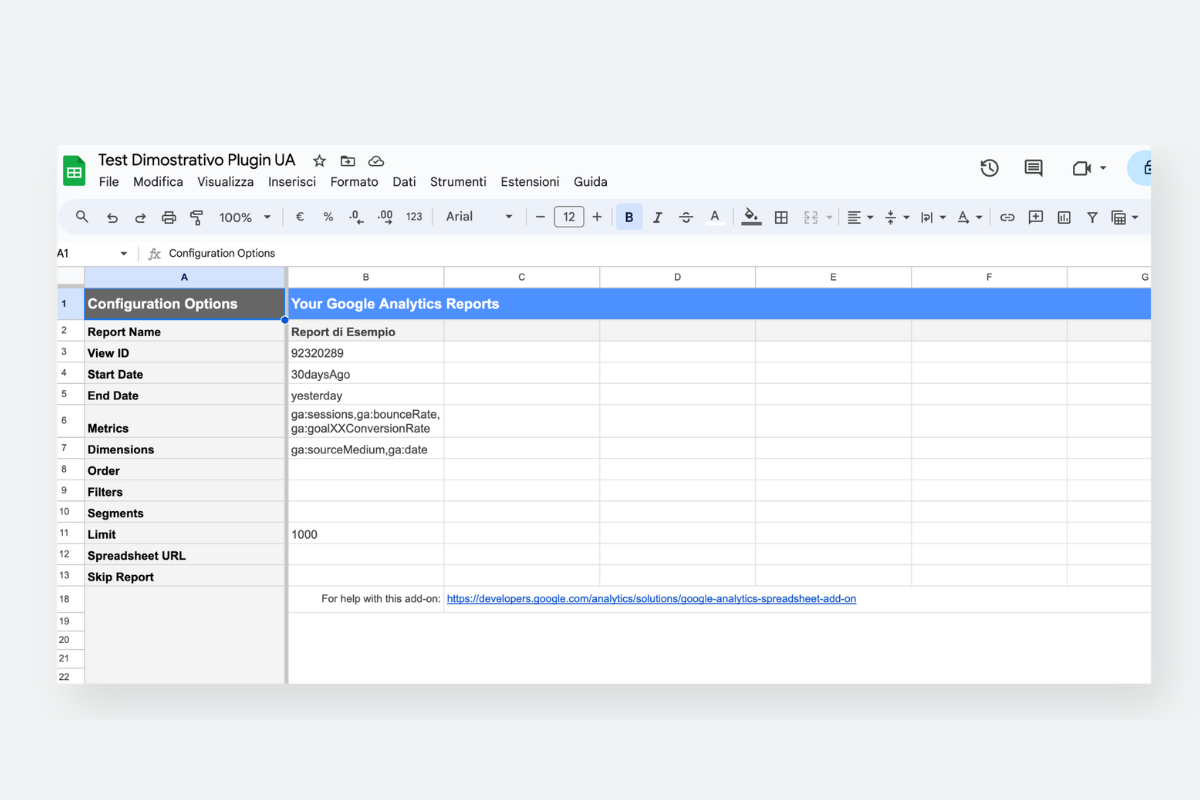Increase decimal places
The width and height of the screenshot is (1200, 800).
385,217
